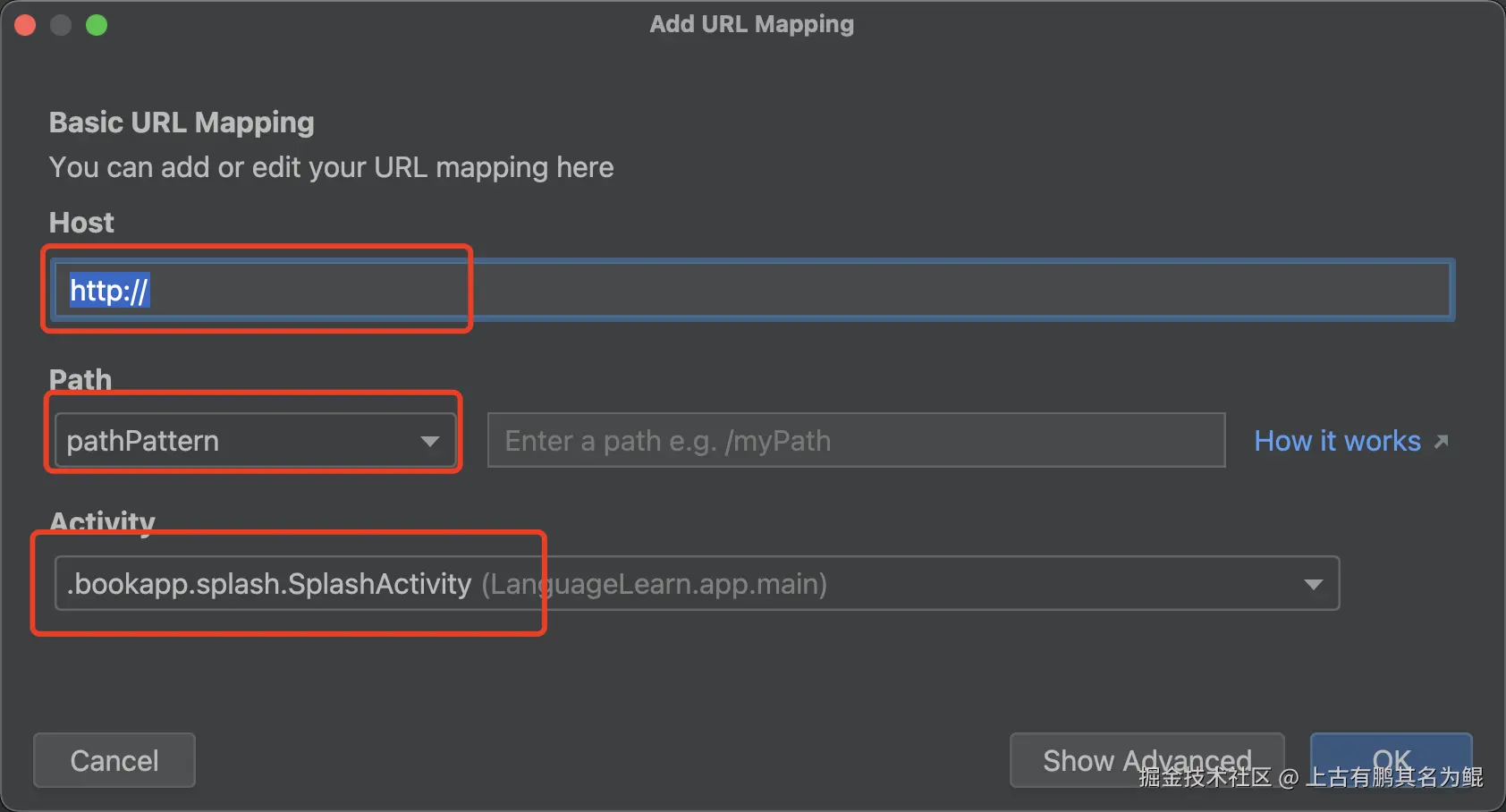The width and height of the screenshot is (1506, 812).
Task: Click Show Advanced button
Action: 1146,760
